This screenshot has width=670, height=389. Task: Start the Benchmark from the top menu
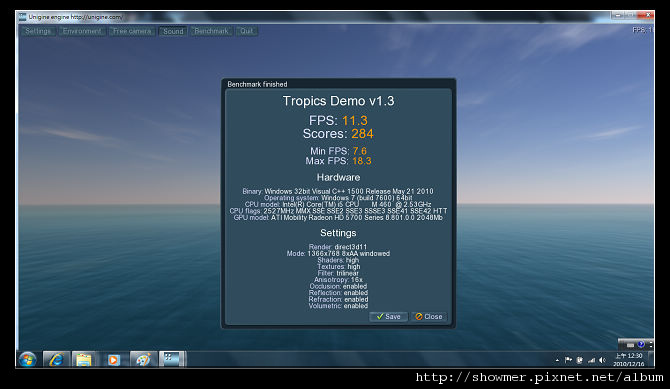pos(212,31)
